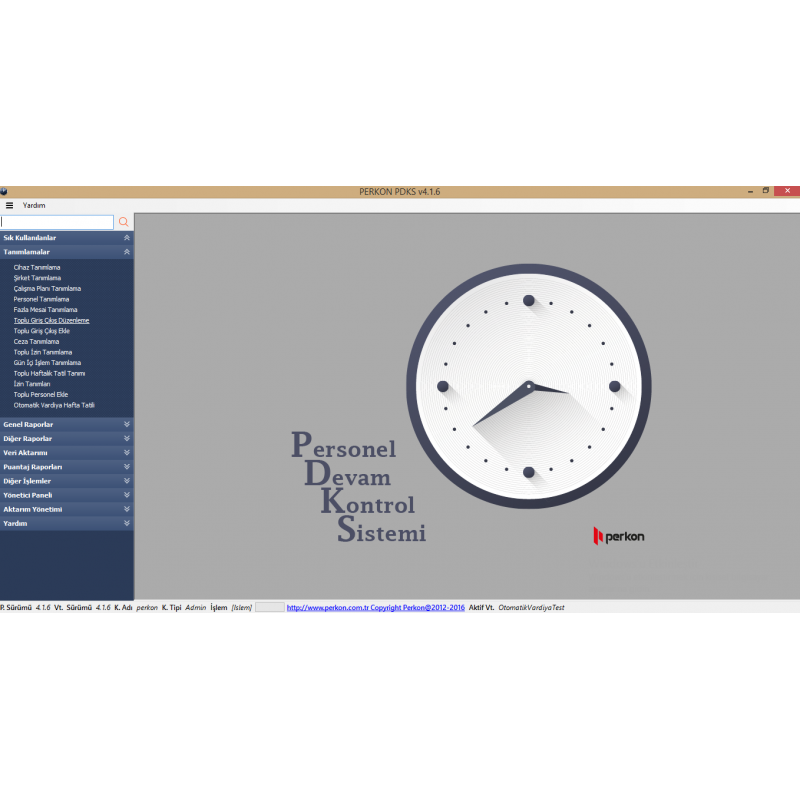The width and height of the screenshot is (800, 800).
Task: Expand the Veri Aktarımı section
Action: pos(67,453)
